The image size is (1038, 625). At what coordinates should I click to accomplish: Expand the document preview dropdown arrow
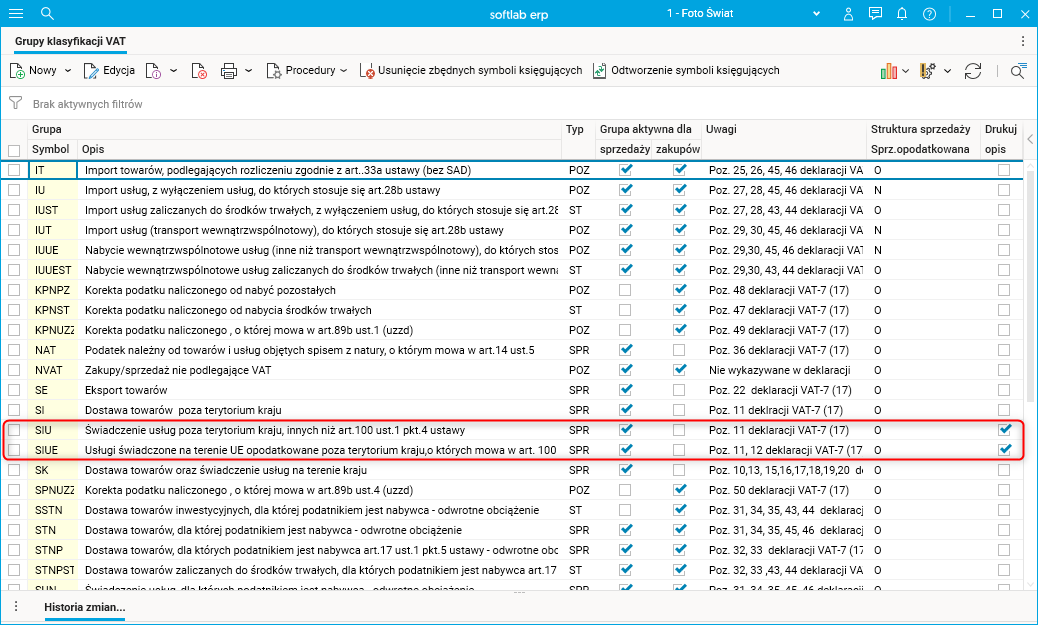click(x=173, y=71)
